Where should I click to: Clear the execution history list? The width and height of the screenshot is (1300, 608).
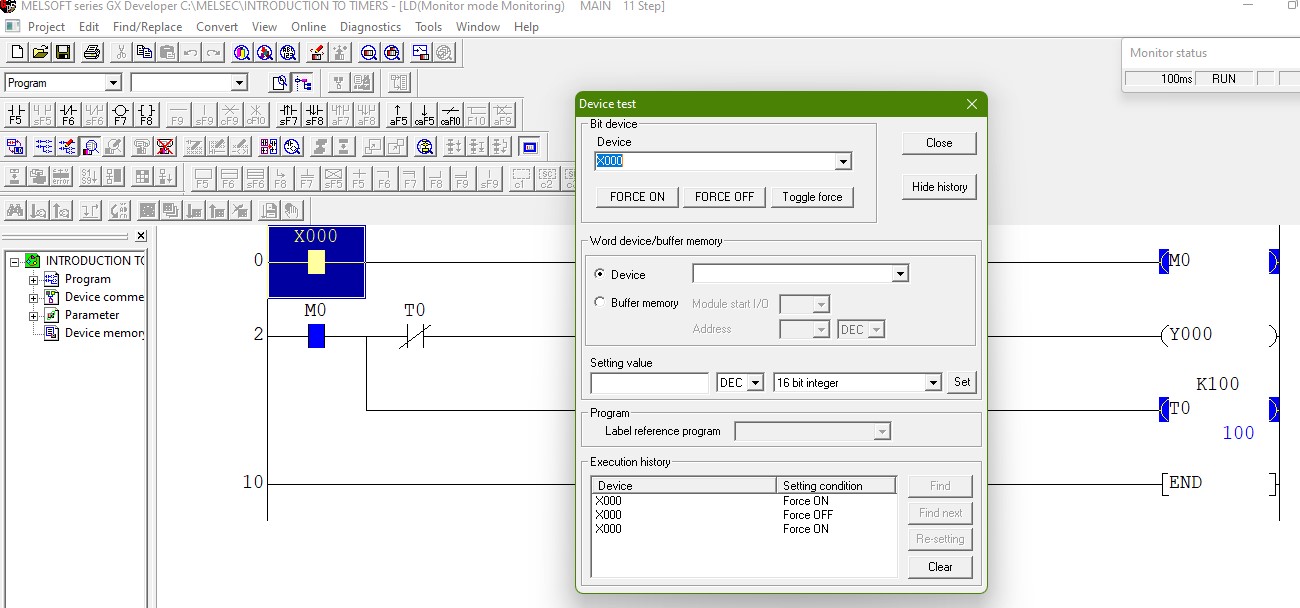click(x=940, y=567)
